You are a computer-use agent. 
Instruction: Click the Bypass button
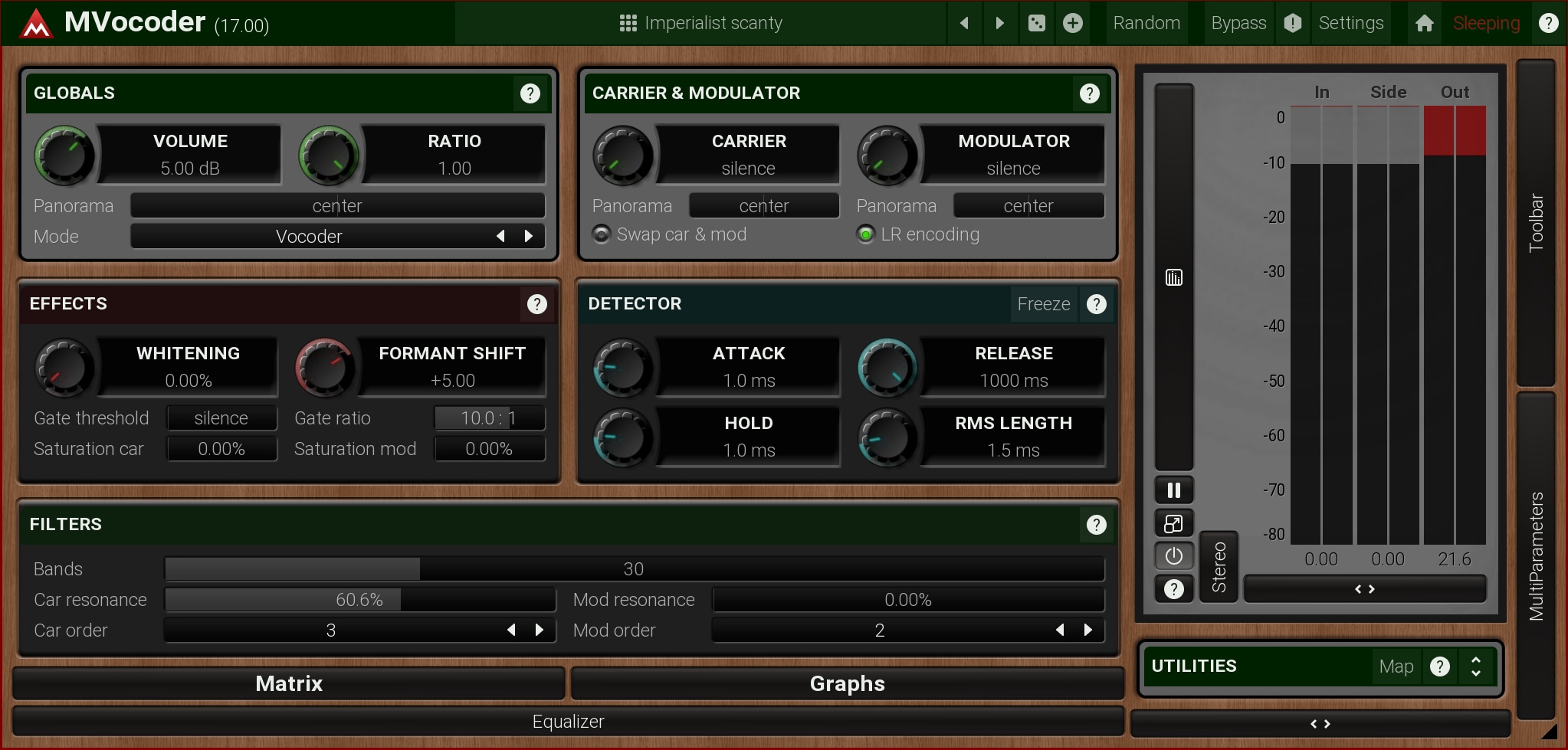pyautogui.click(x=1238, y=23)
